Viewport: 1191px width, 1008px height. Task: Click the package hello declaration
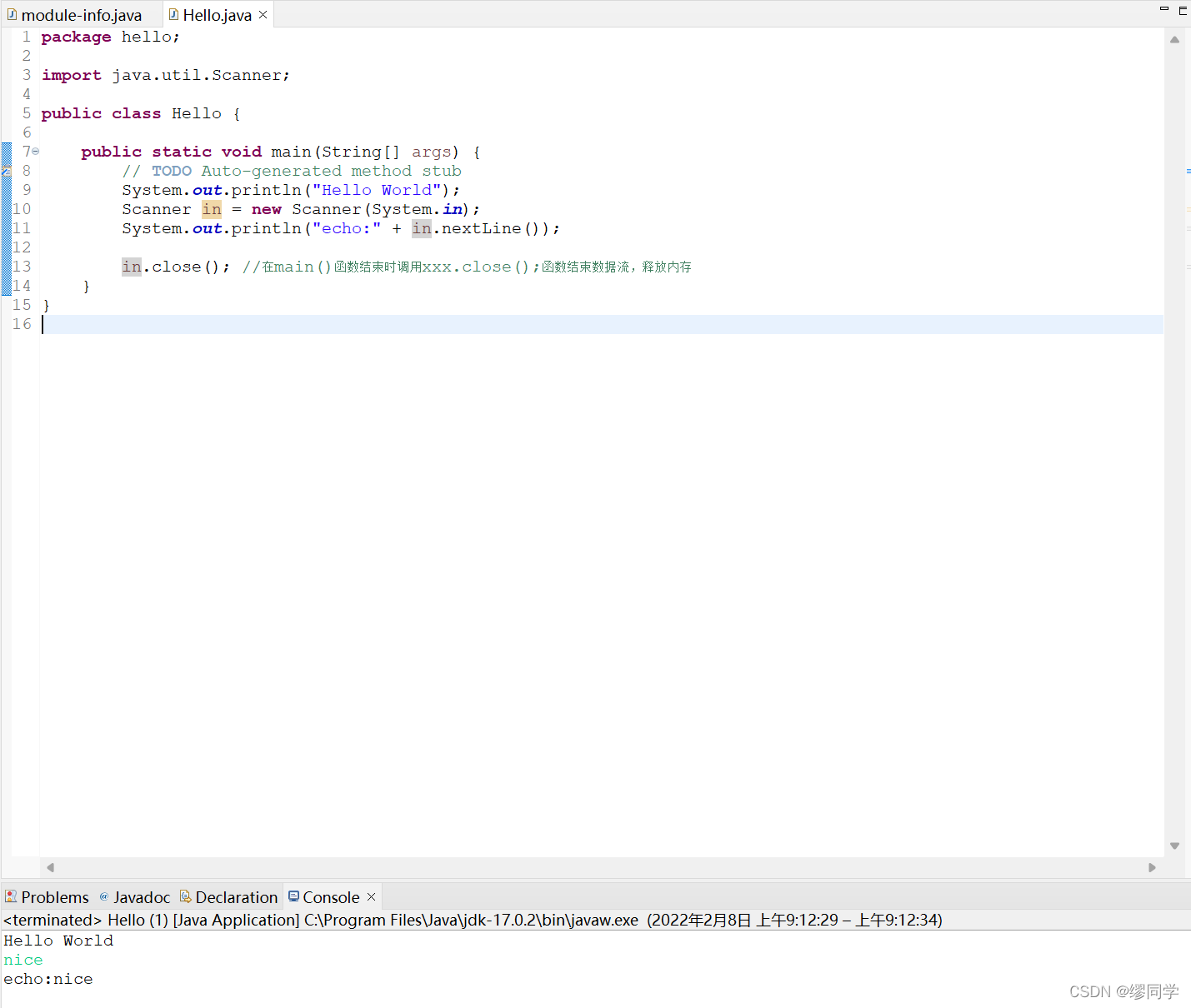pyautogui.click(x=110, y=37)
